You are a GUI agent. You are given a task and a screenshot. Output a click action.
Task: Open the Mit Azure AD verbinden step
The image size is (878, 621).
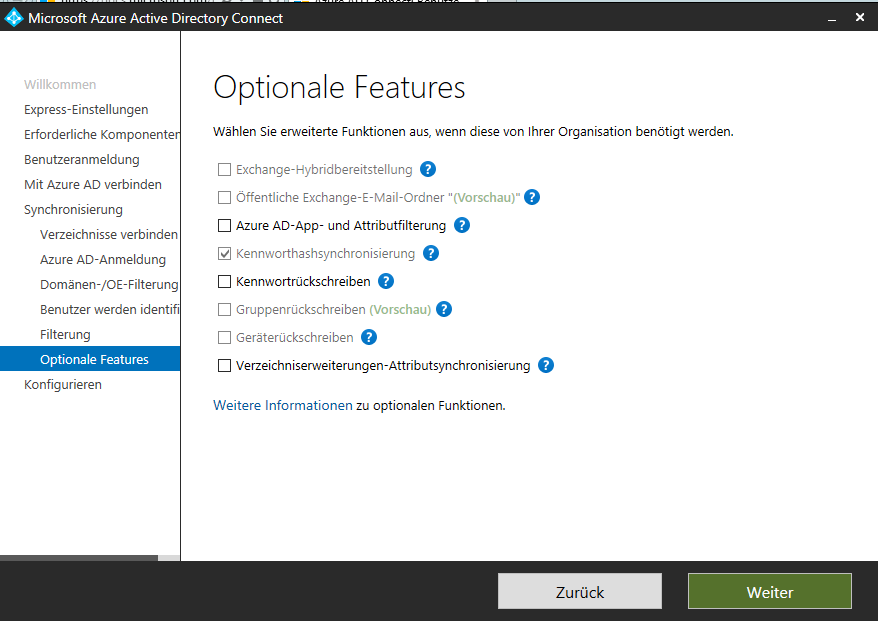click(x=93, y=185)
